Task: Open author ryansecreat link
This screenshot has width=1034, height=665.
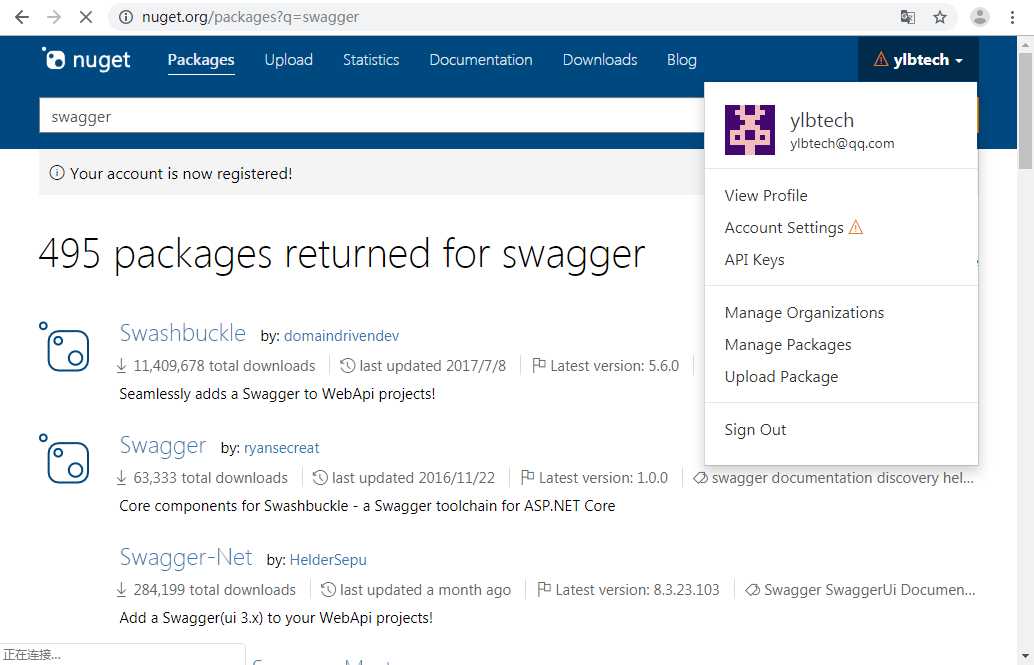Action: tap(282, 448)
